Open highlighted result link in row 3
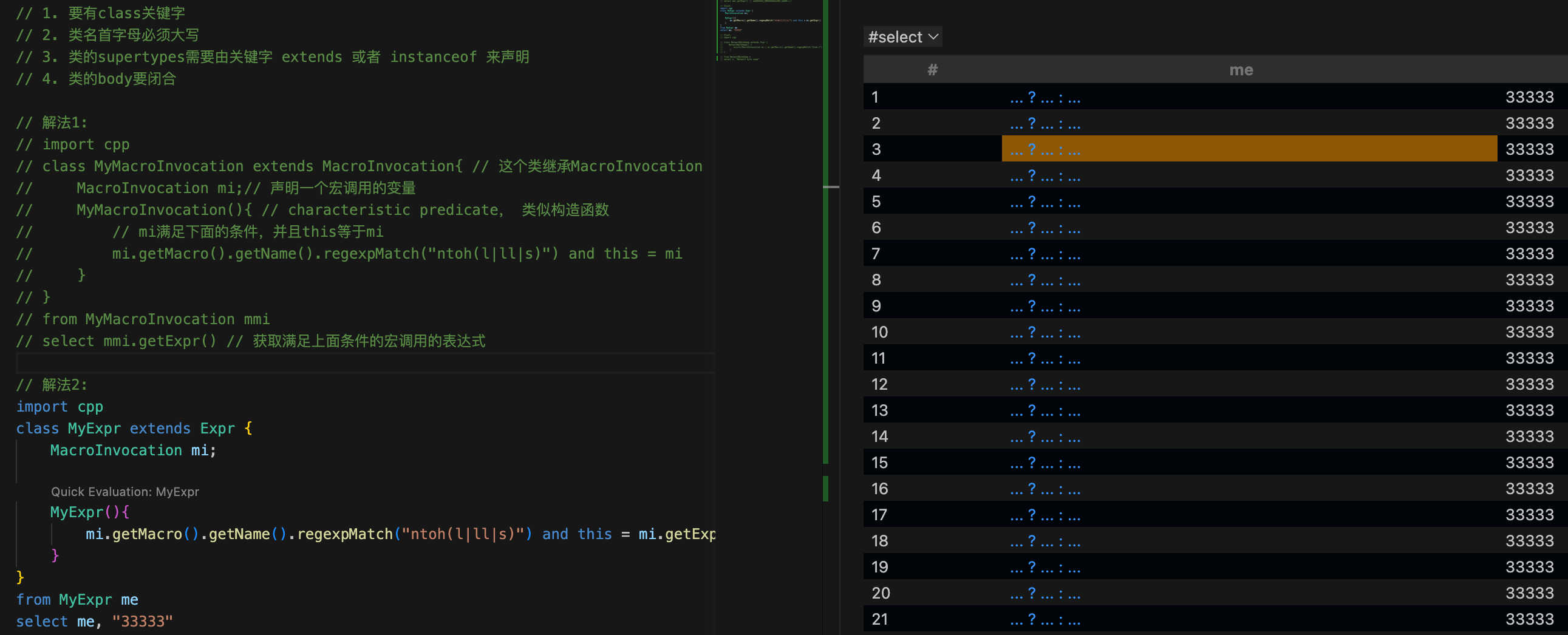The height and width of the screenshot is (635, 1568). point(1045,149)
